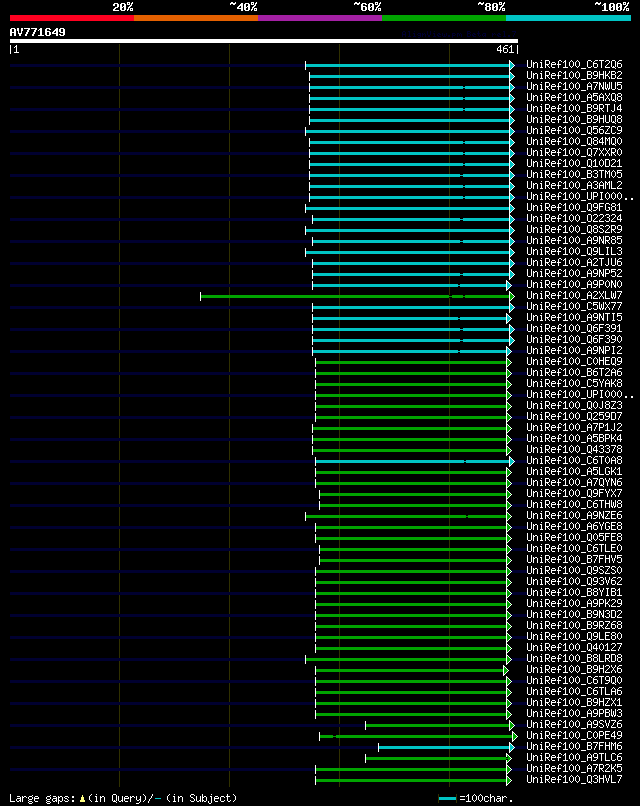
Task: Select subject label UniRef100_Q259D7
Action: click(x=574, y=416)
